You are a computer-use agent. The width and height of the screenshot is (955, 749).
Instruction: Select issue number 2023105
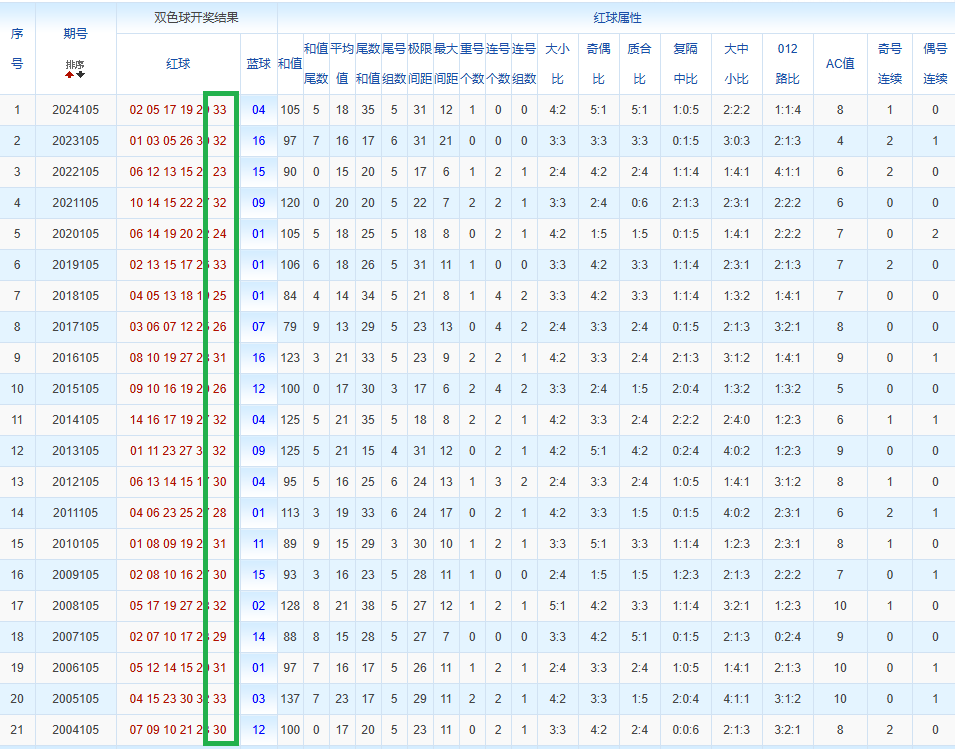tap(76, 141)
